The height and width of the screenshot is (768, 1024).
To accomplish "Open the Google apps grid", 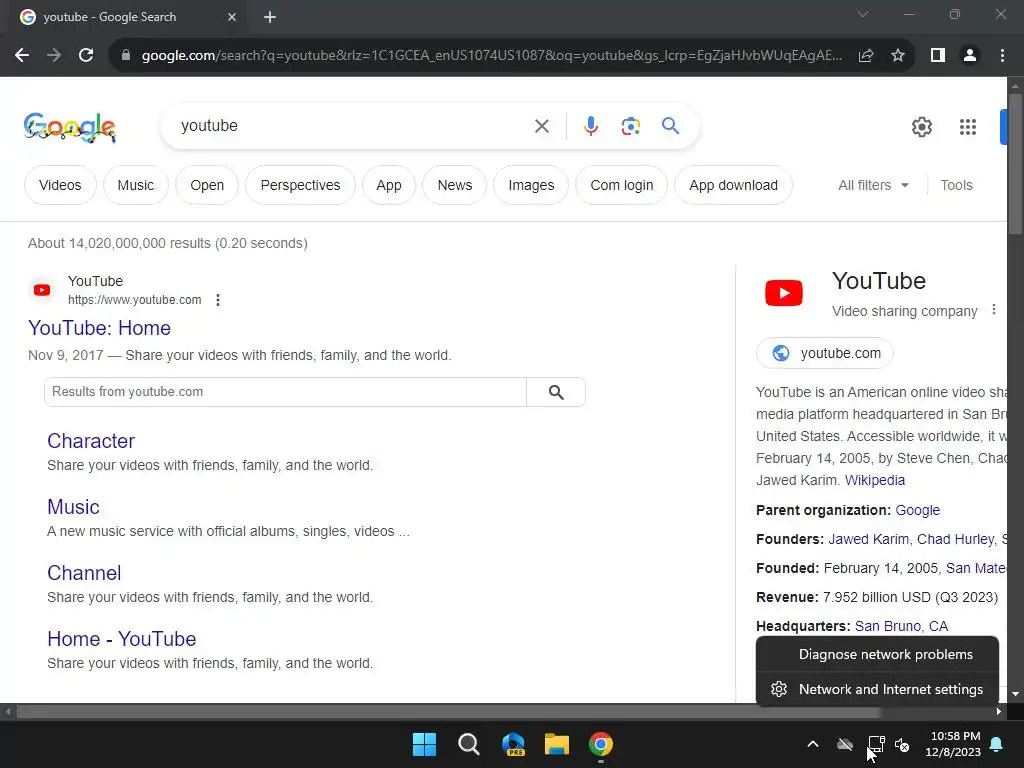I will click(968, 127).
